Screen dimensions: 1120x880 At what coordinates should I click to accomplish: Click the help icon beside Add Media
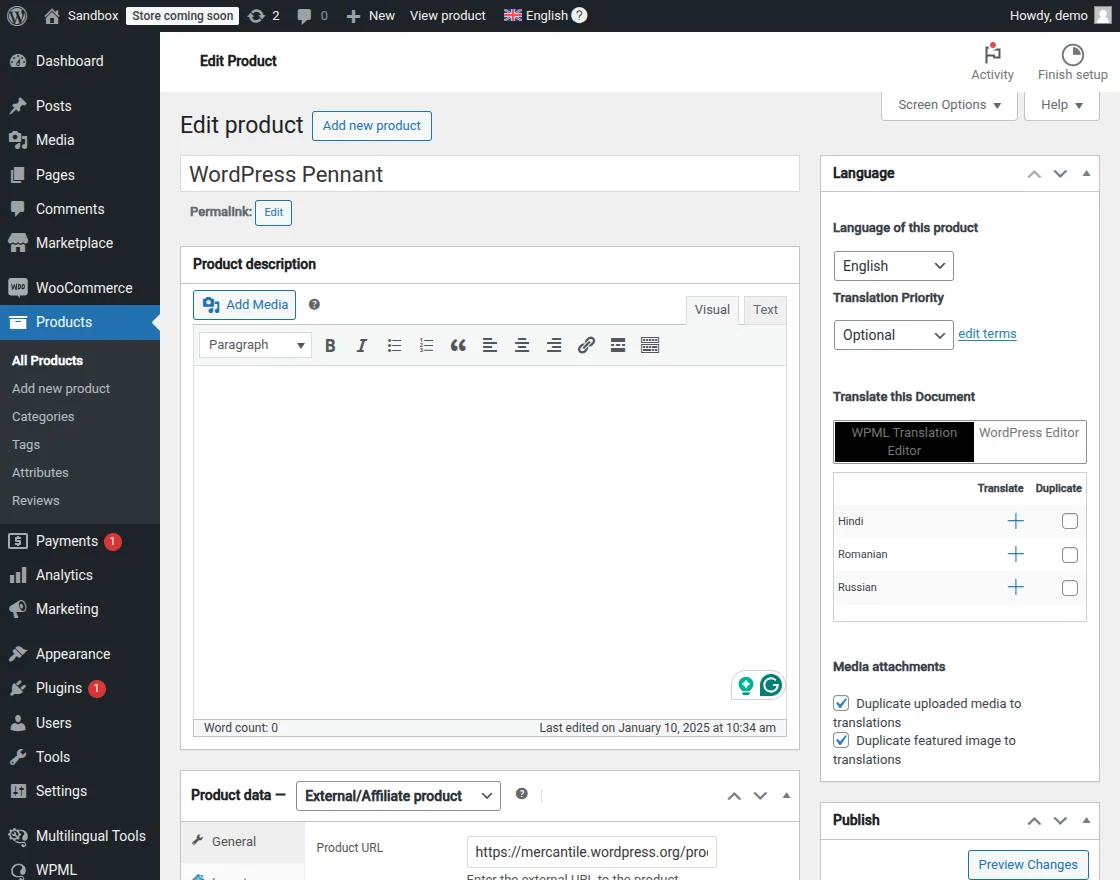click(314, 304)
